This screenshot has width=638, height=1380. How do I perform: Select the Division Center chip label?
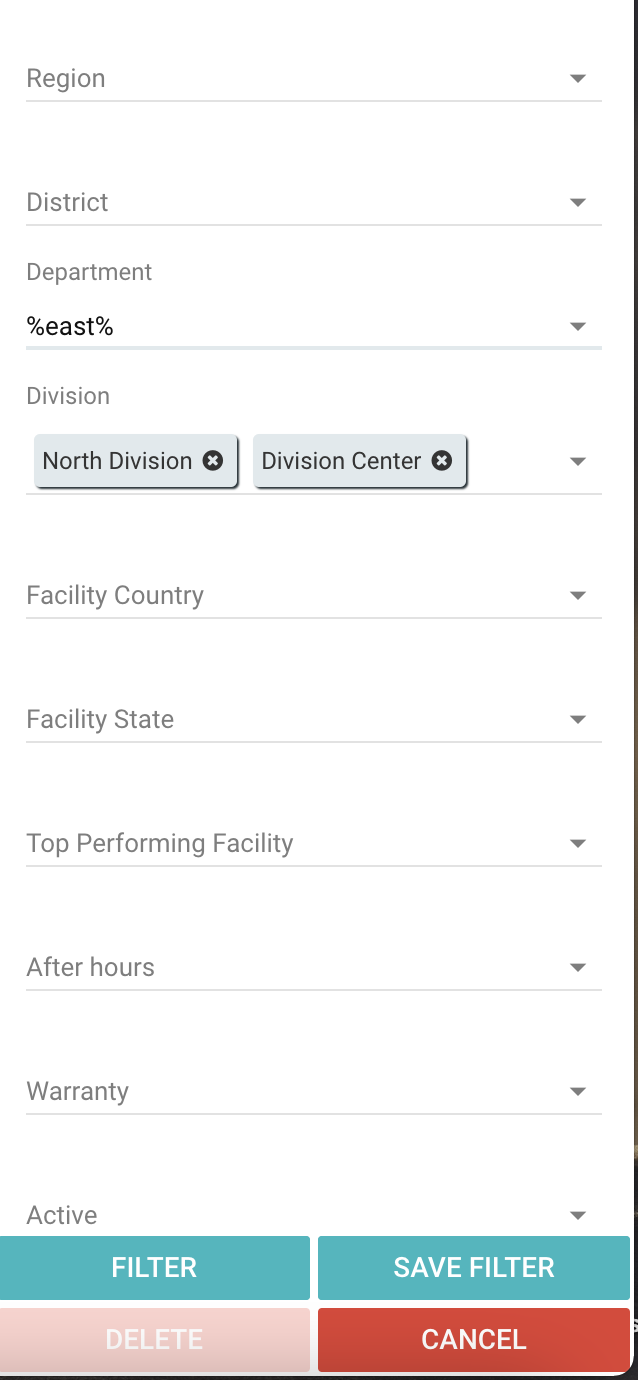341,461
